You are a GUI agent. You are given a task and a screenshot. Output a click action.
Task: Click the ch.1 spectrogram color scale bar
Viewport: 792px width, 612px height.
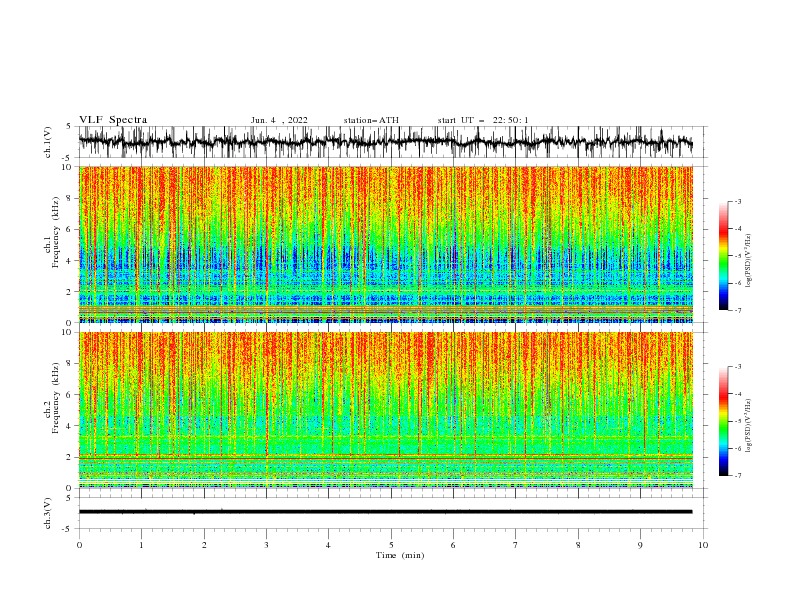[x=723, y=256]
